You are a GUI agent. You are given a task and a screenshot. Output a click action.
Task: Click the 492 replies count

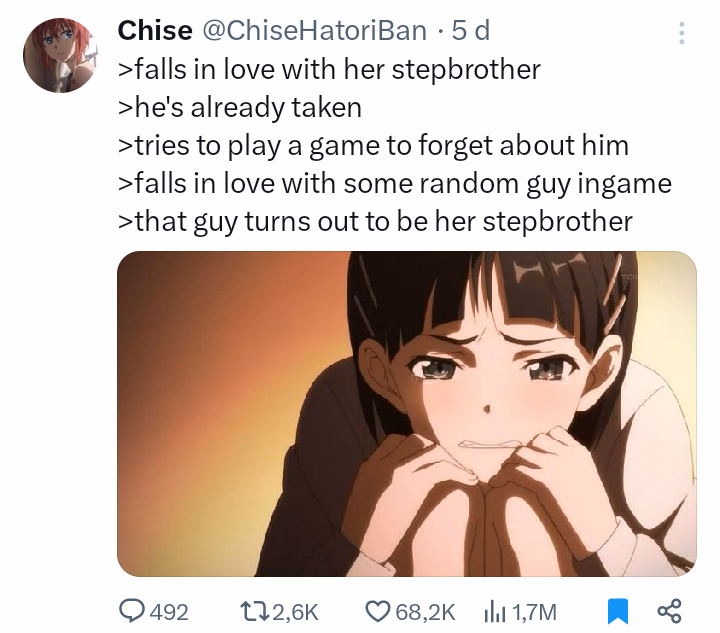pyautogui.click(x=169, y=612)
